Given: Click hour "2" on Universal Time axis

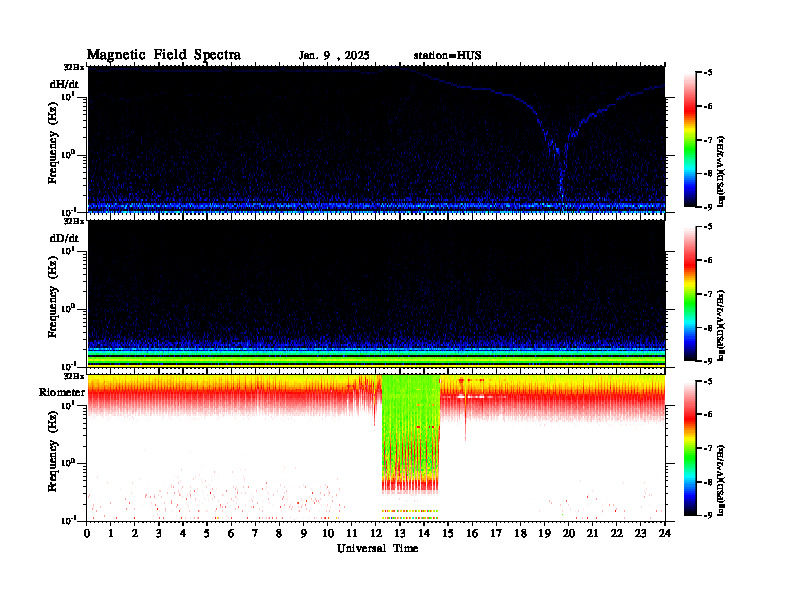Looking at the screenshot, I should click(x=135, y=533).
